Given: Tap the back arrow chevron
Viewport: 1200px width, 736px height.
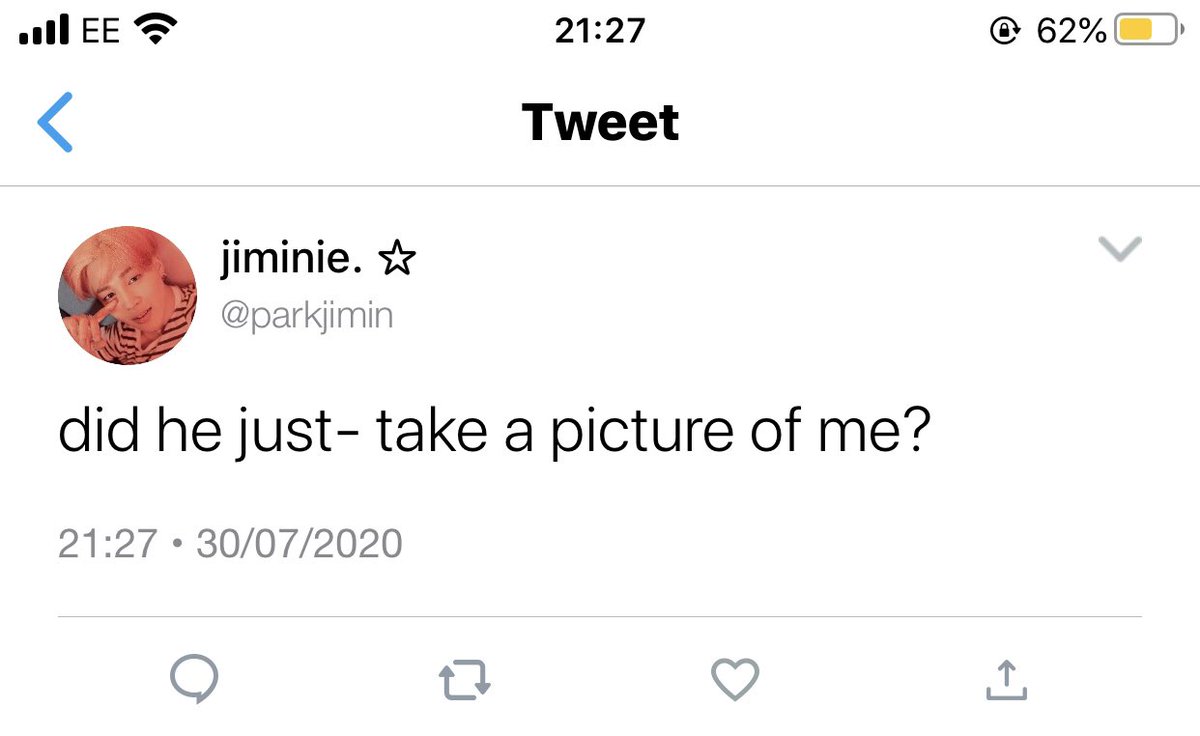Looking at the screenshot, I should click(x=55, y=122).
